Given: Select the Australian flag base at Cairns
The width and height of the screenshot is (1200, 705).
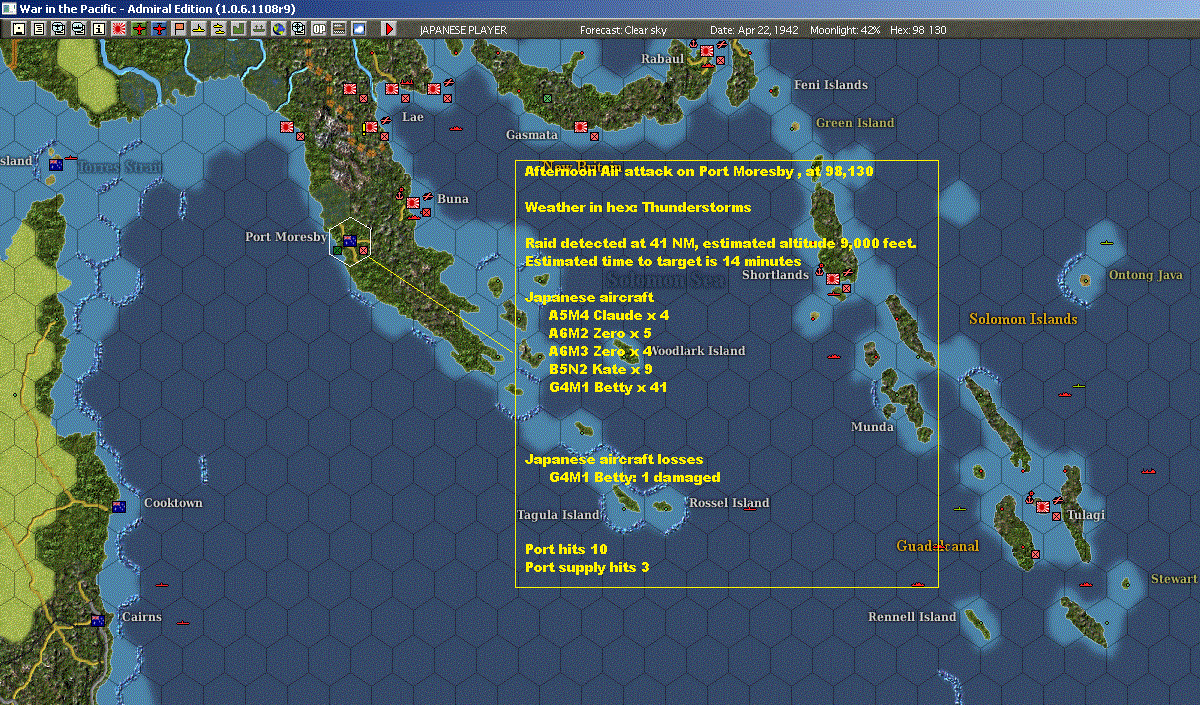Looking at the screenshot, I should coord(98,621).
